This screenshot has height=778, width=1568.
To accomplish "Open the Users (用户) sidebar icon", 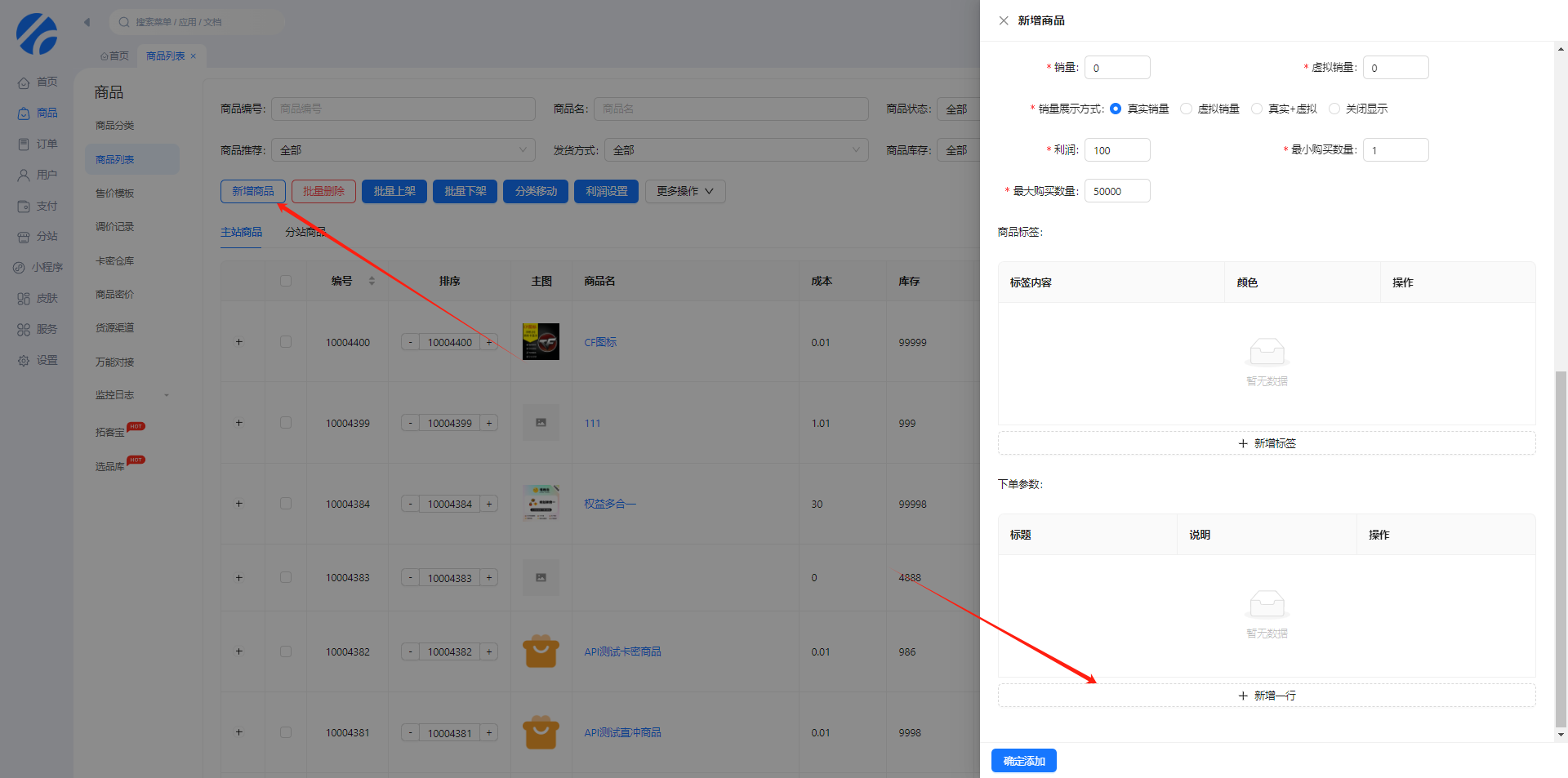I will point(24,176).
